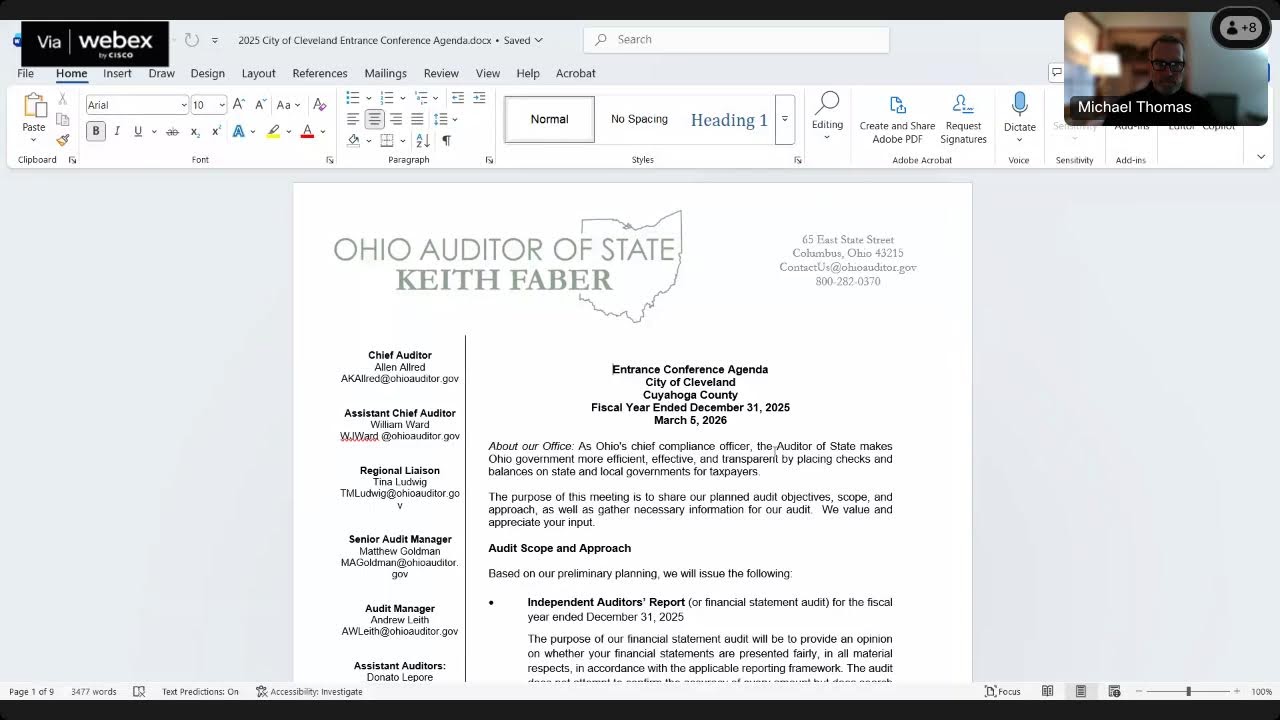Viewport: 1280px width, 720px height.
Task: Click the yellow text highlight color
Action: pos(273,132)
